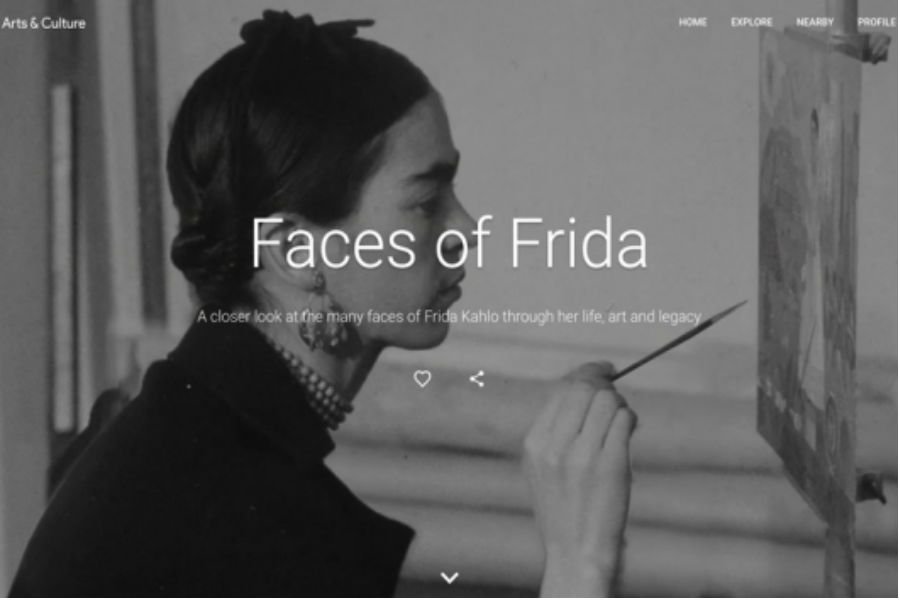This screenshot has width=900, height=600.
Task: Expand the story using the down chevron
Action: tap(449, 577)
